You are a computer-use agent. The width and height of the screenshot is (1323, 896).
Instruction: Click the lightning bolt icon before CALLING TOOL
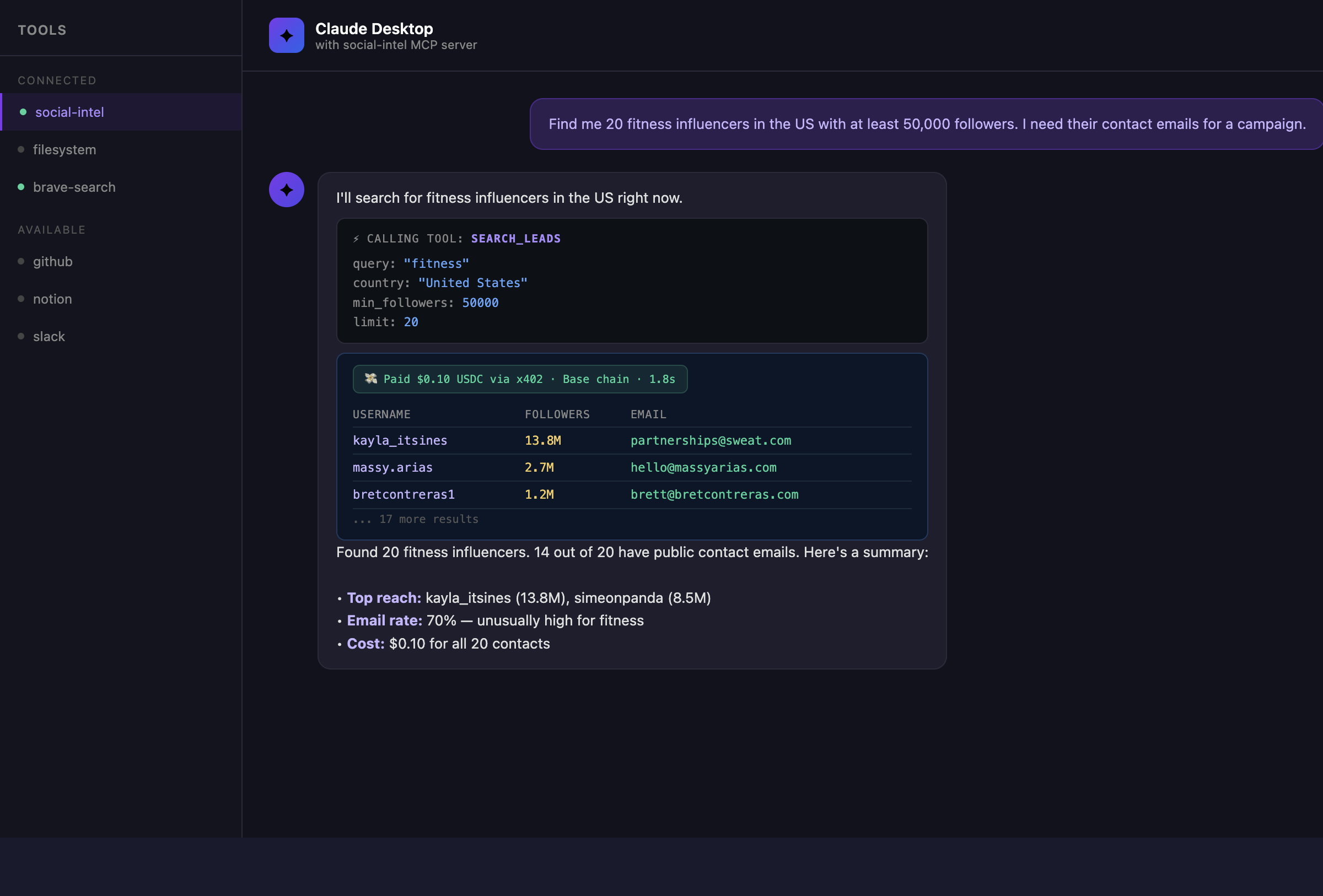pyautogui.click(x=356, y=239)
